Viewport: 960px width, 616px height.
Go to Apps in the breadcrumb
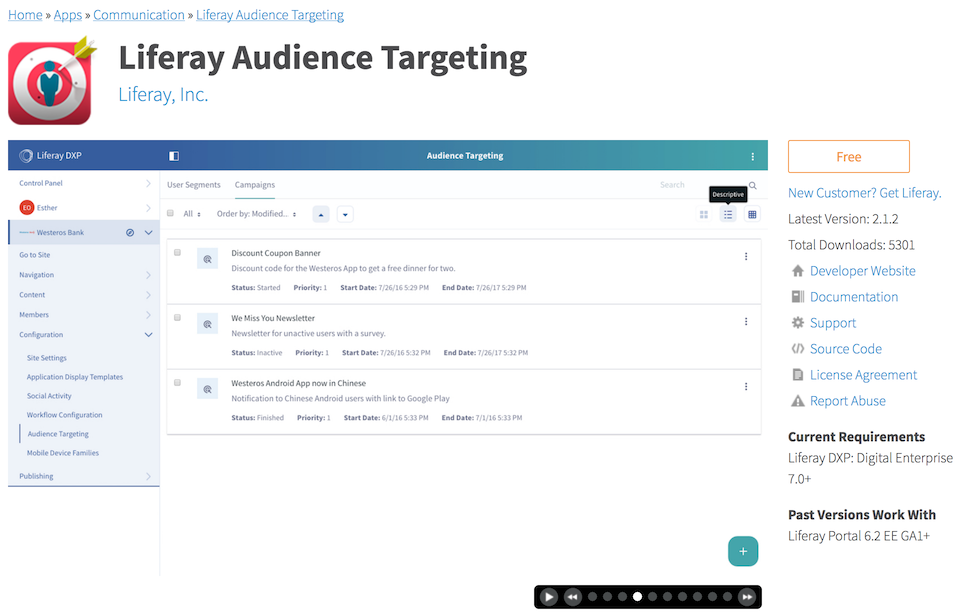coord(67,15)
